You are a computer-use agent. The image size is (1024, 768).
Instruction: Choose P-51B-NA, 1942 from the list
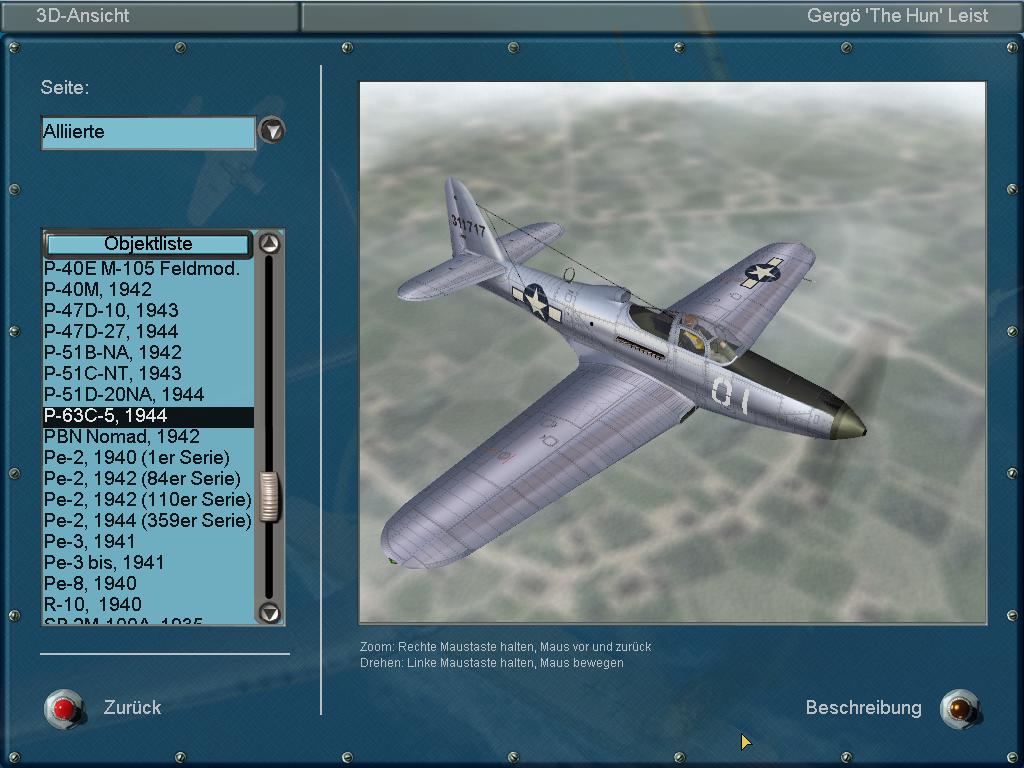coord(148,352)
